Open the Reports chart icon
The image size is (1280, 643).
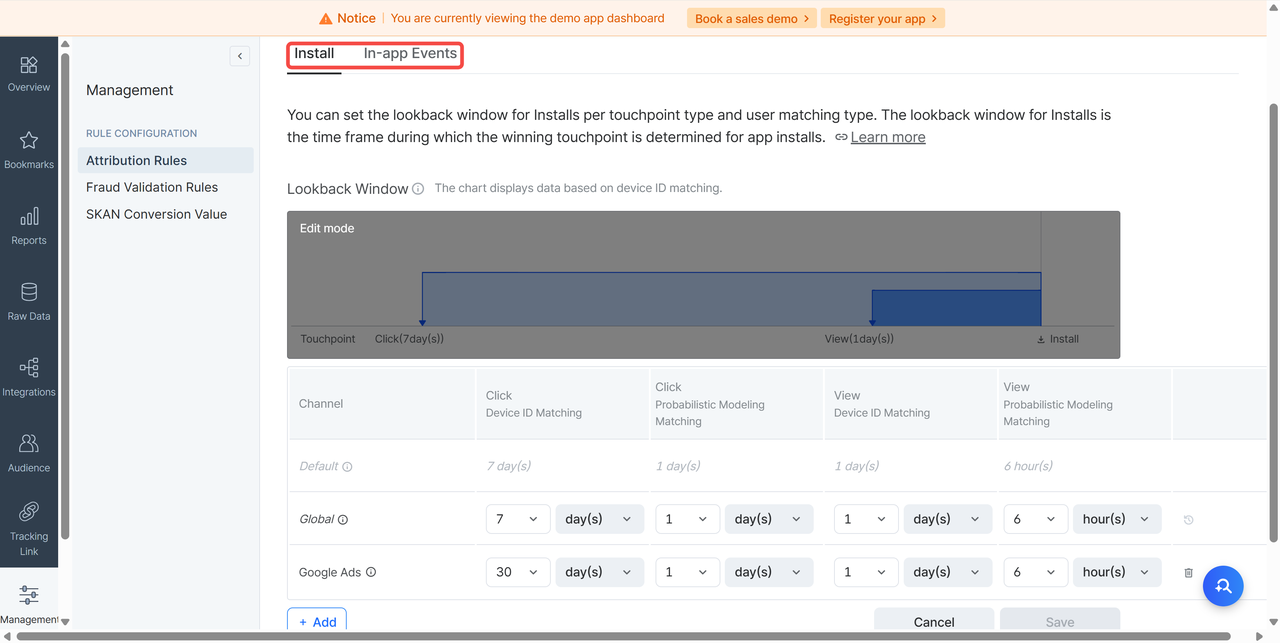coord(29,217)
